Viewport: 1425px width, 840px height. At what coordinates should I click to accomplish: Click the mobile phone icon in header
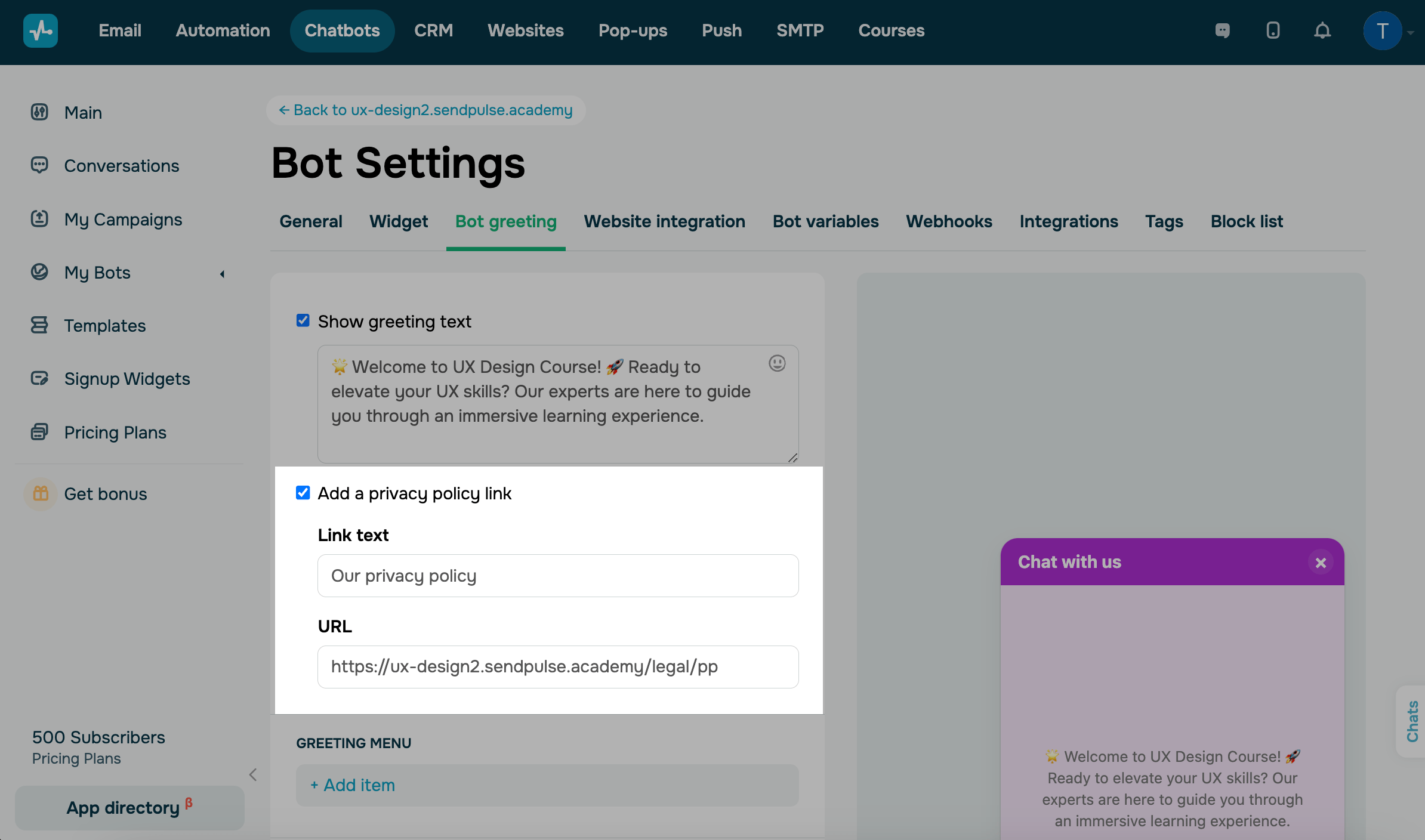(x=1273, y=30)
